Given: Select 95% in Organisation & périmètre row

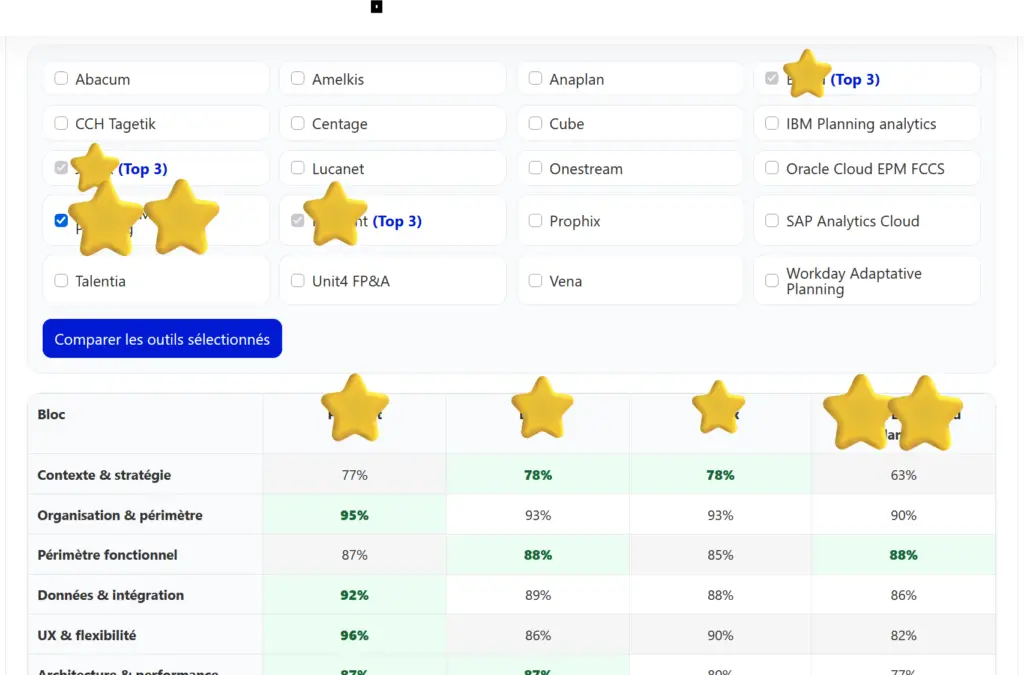Looking at the screenshot, I should pyautogui.click(x=355, y=515).
